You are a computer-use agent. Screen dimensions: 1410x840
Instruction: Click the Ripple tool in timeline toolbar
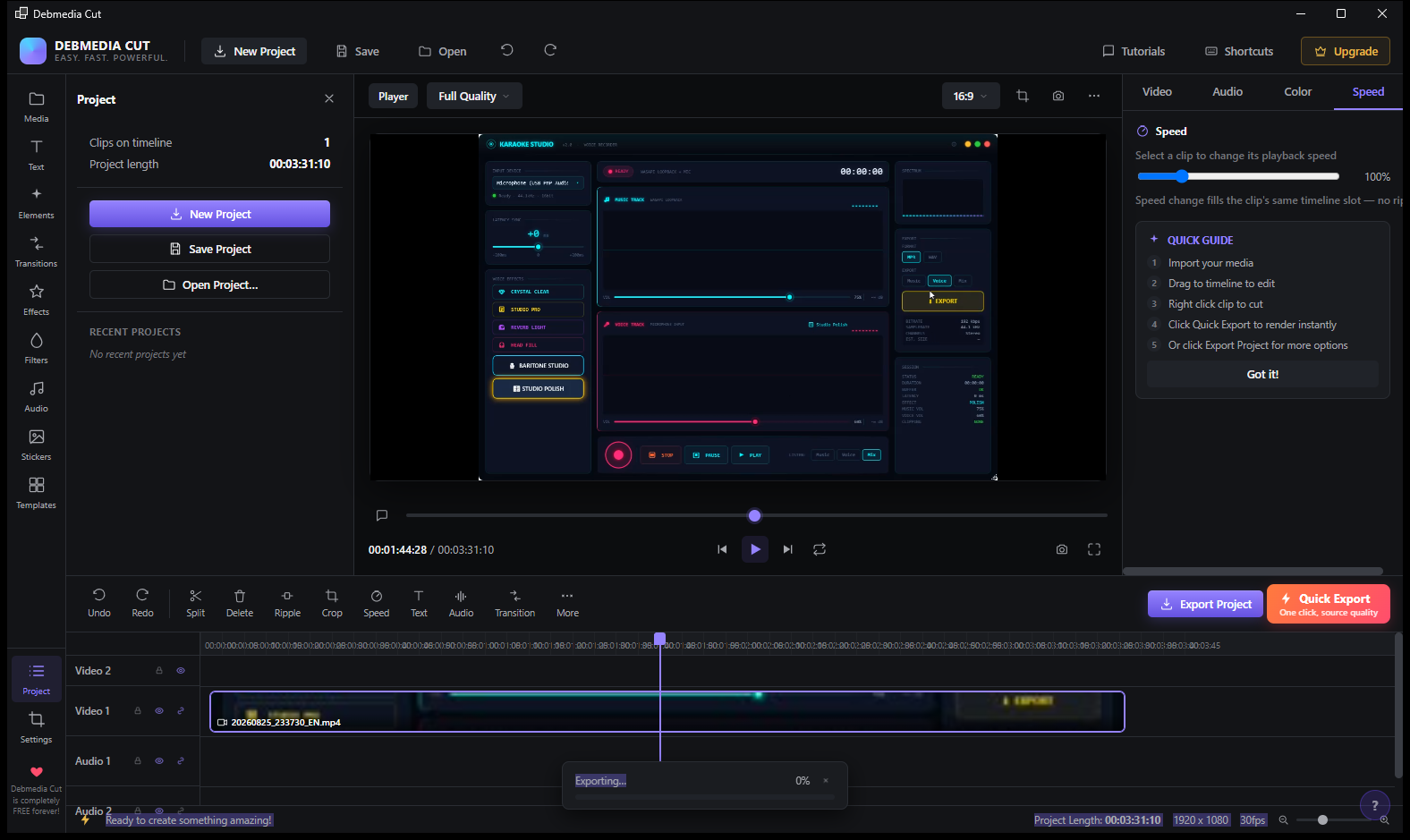click(x=287, y=603)
